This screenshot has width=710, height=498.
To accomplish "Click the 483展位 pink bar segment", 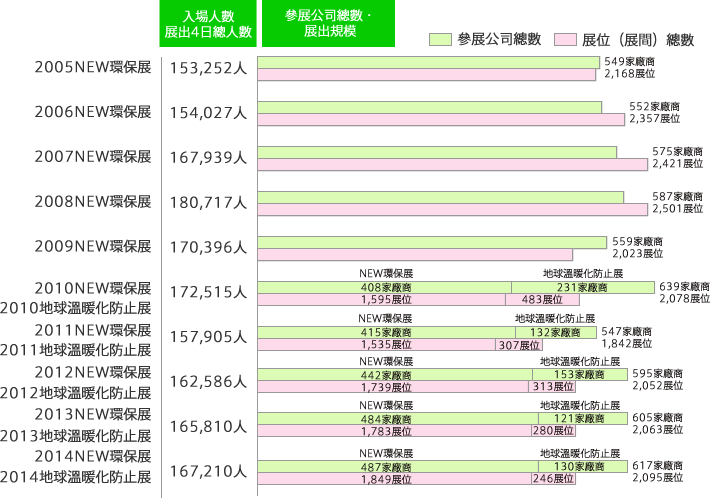I will pyautogui.click(x=542, y=299).
